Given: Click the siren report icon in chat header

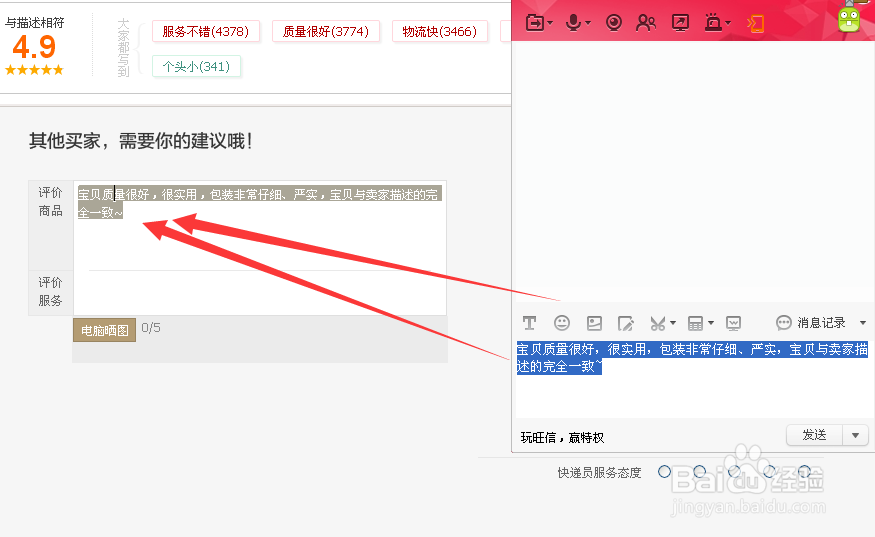Looking at the screenshot, I should [713, 22].
